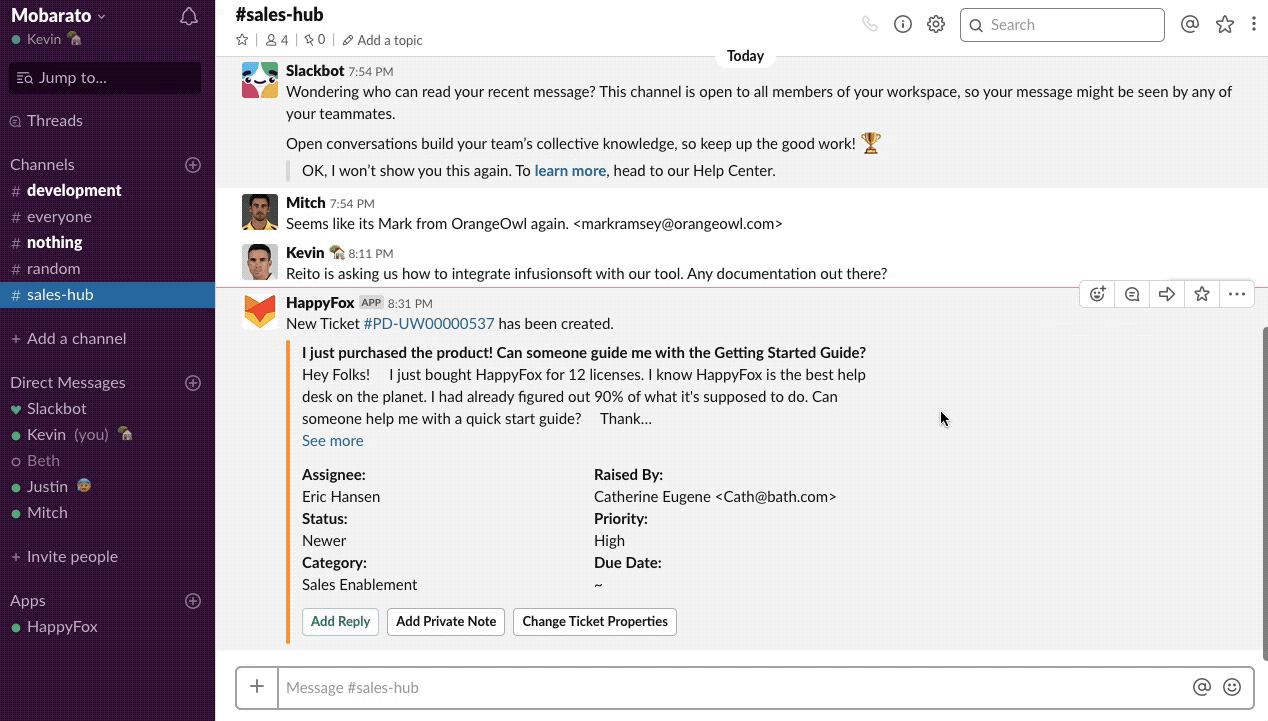Click the Today date divider label

[x=745, y=56]
